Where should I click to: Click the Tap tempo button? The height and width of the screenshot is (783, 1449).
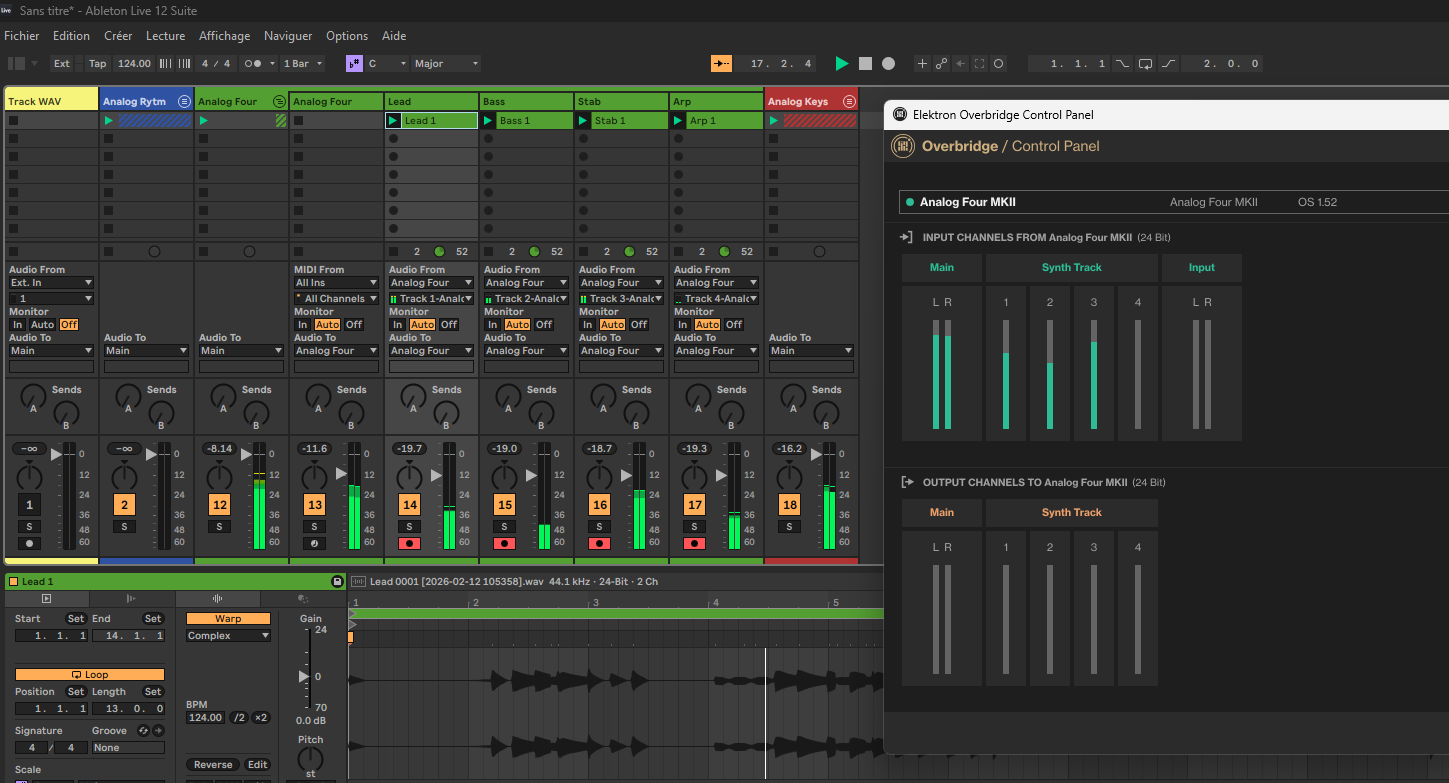click(x=97, y=63)
